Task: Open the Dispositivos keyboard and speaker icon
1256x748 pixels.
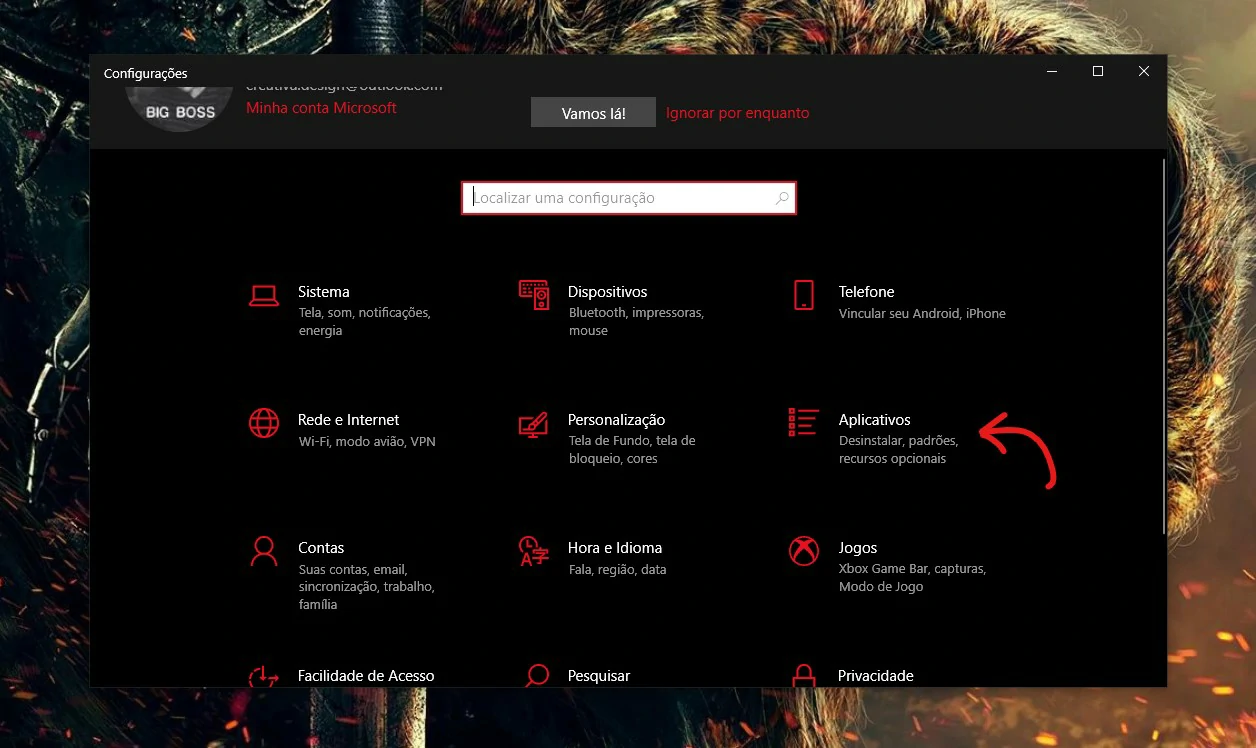Action: [x=534, y=295]
